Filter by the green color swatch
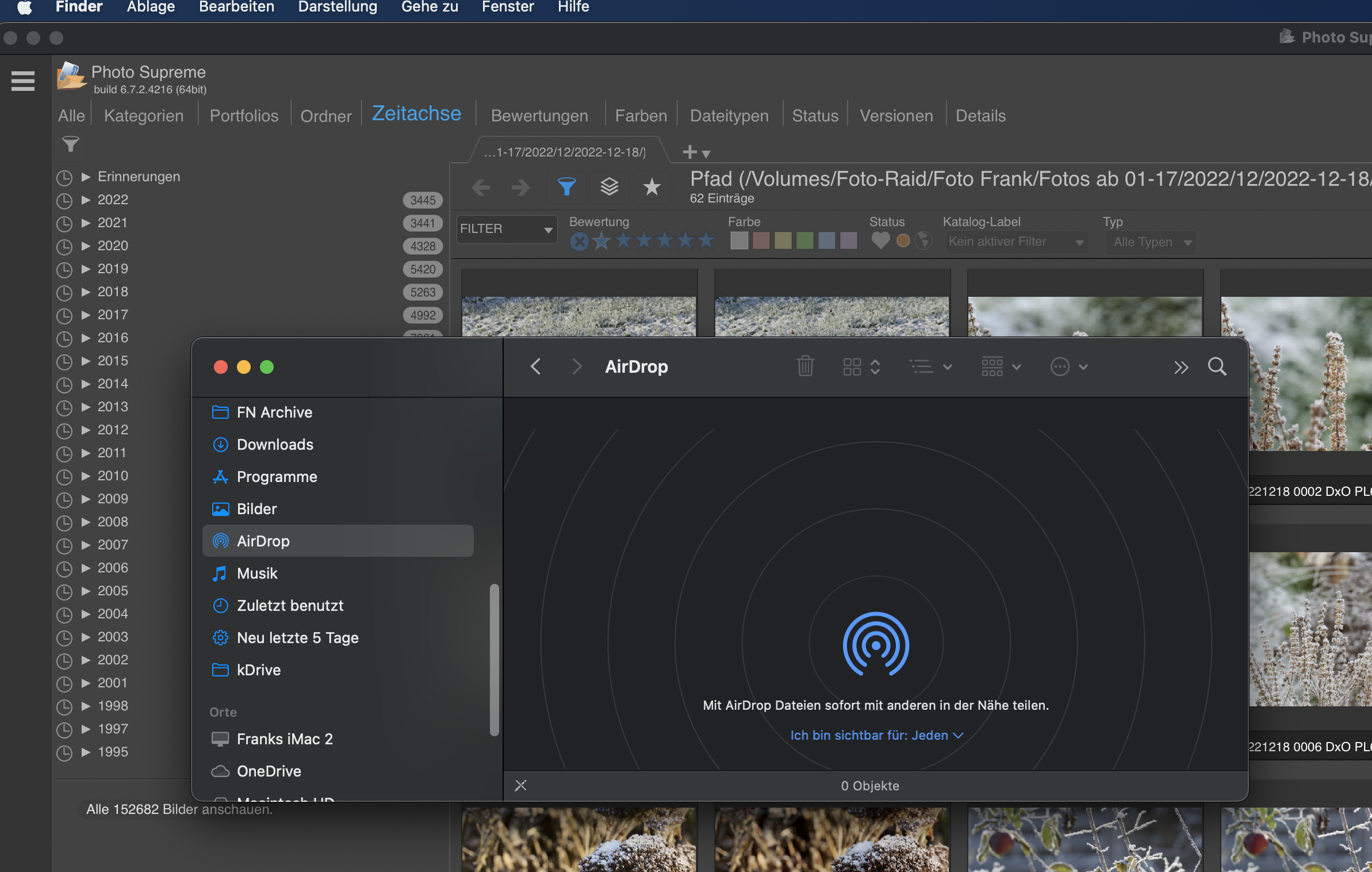Screen dimensions: 1372x872 [x=804, y=240]
